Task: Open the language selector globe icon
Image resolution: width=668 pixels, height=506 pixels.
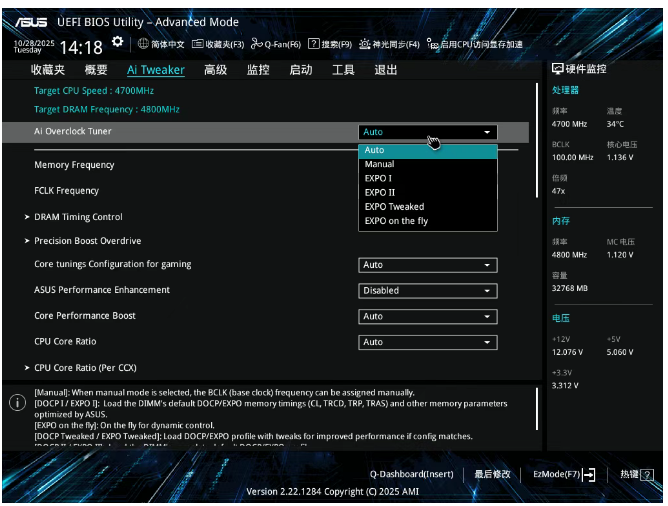Action: [143, 44]
